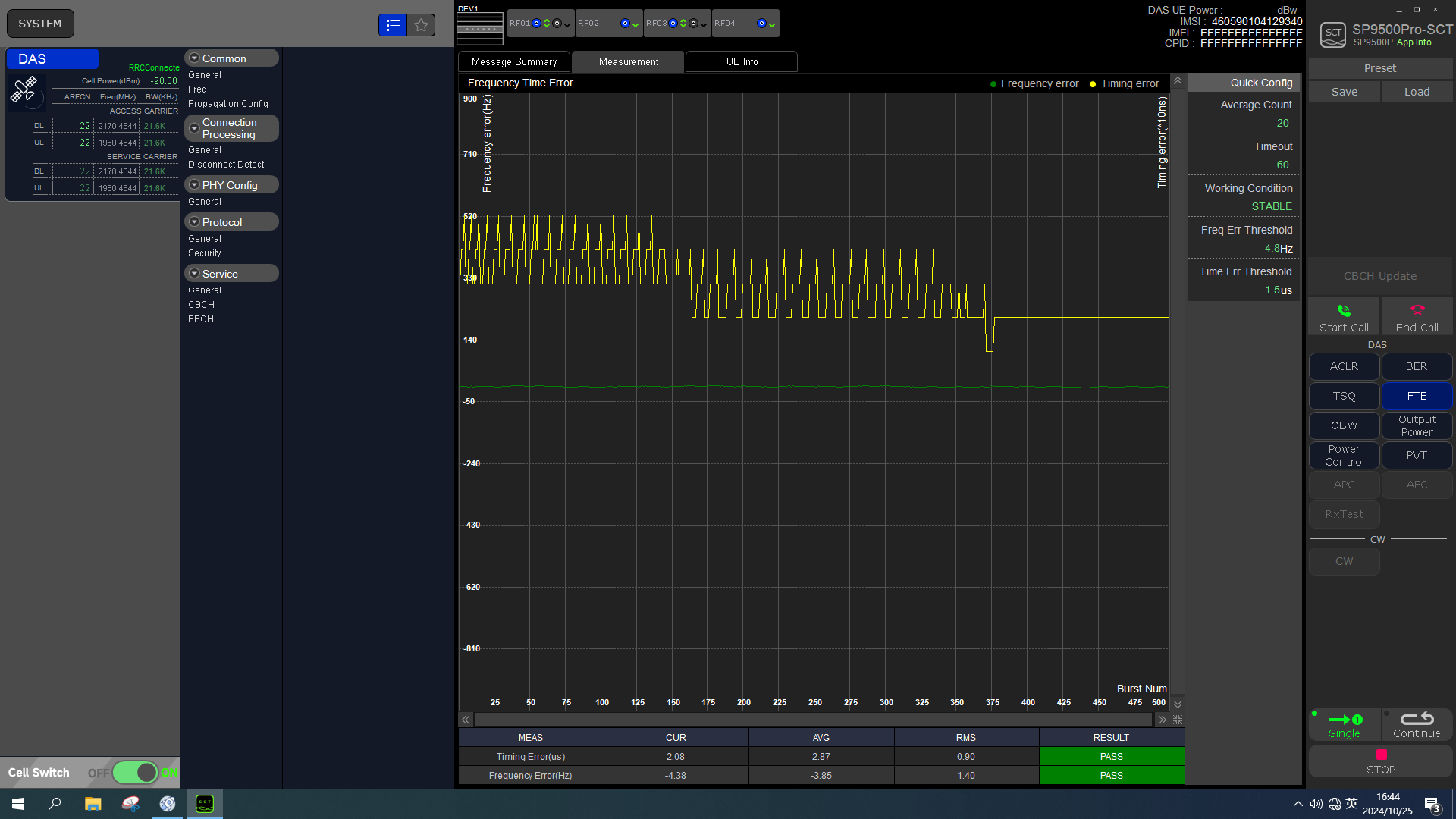This screenshot has height=819, width=1456.
Task: Collapse the Protocol section
Action: (x=194, y=222)
